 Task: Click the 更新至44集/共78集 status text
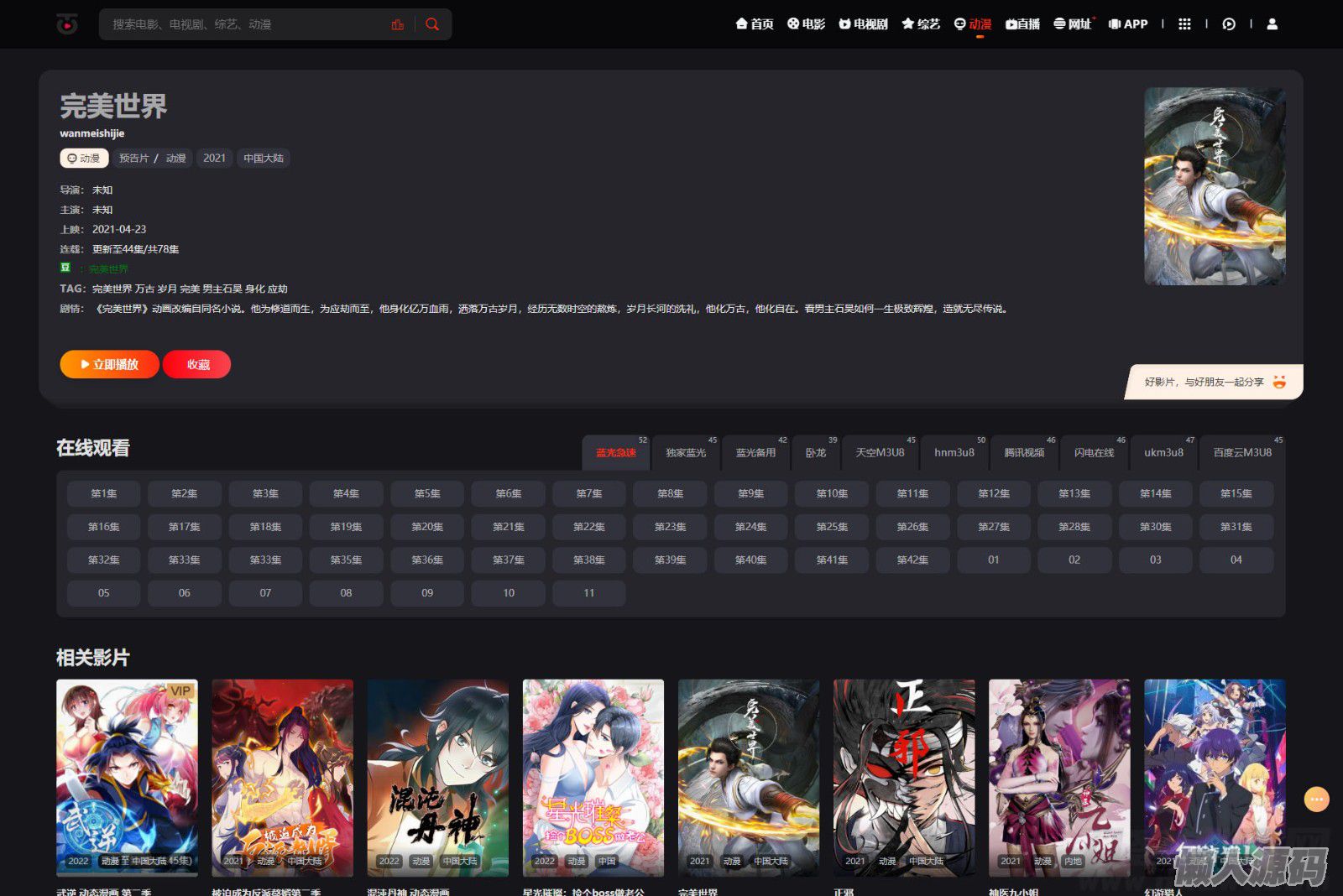pyautogui.click(x=135, y=249)
